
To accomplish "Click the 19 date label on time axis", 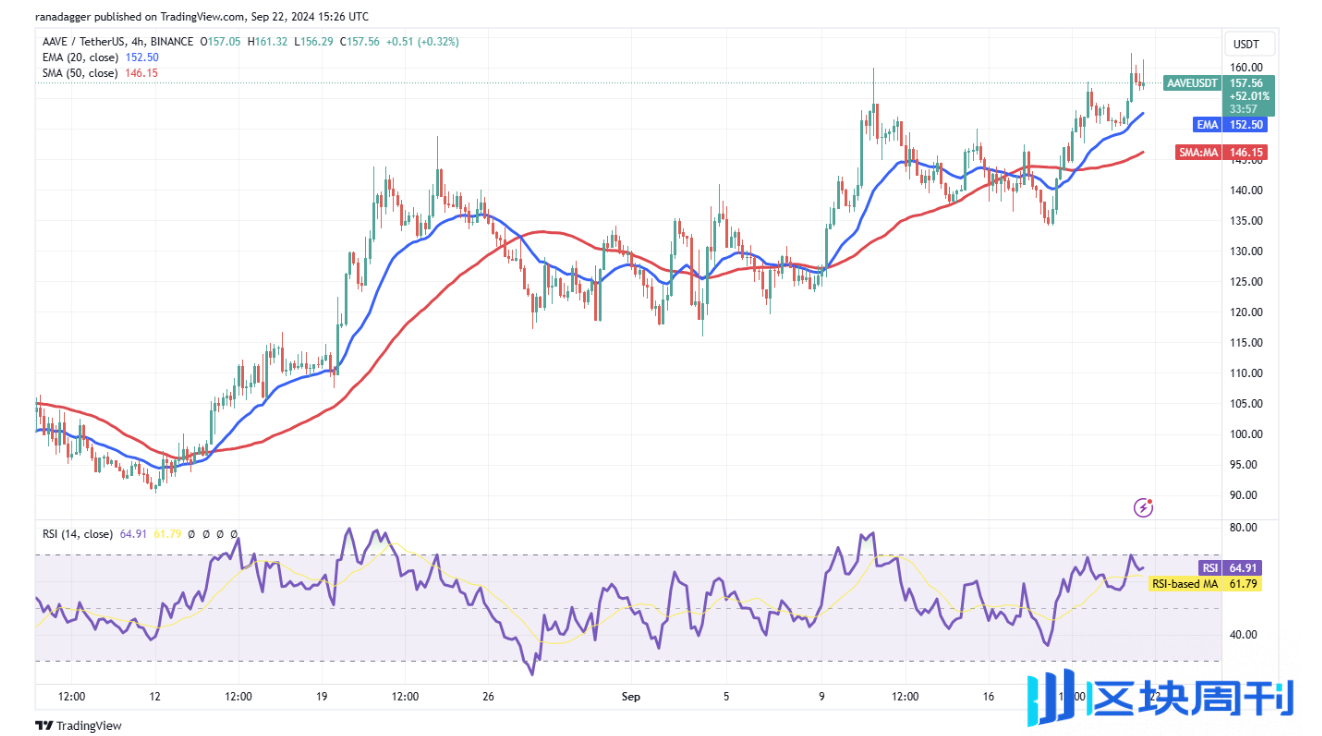I will pyautogui.click(x=321, y=696).
